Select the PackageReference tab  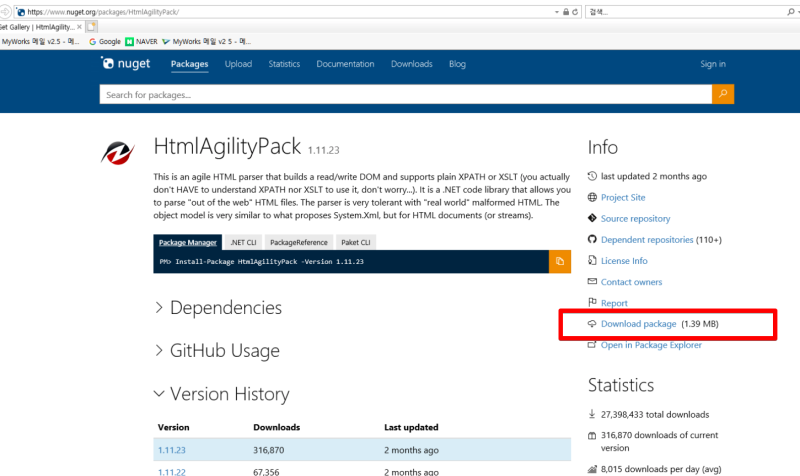(x=298, y=242)
